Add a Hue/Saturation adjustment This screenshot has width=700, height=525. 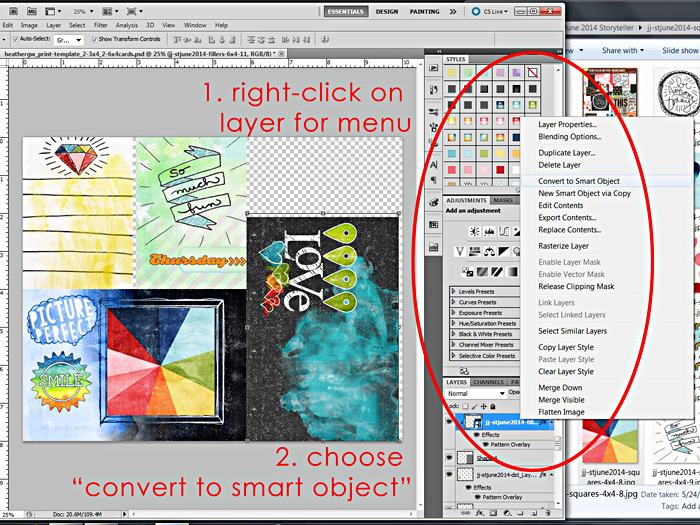(x=475, y=252)
